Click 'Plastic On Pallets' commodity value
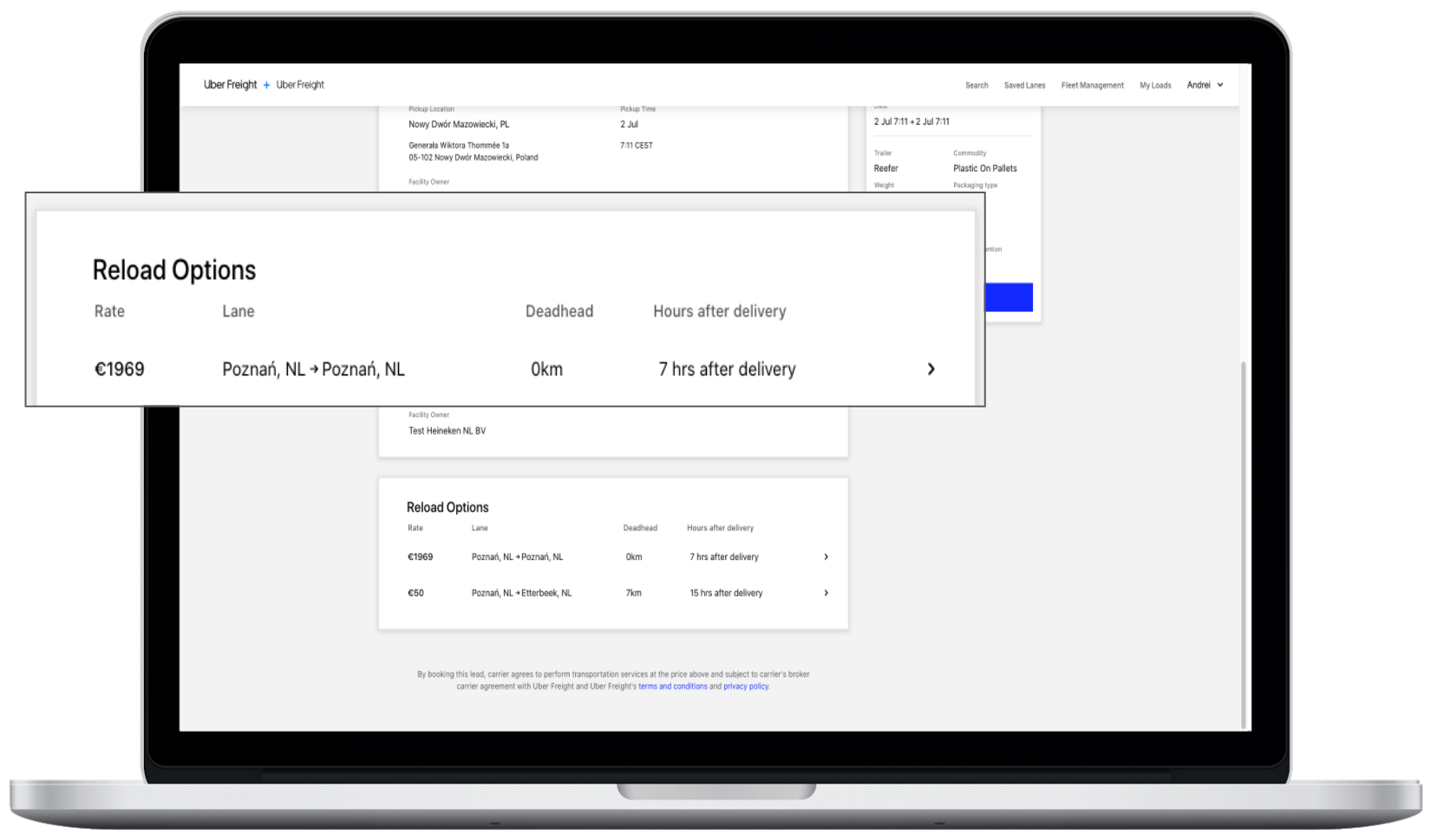Screen dimensions: 1431x840 [x=985, y=169]
